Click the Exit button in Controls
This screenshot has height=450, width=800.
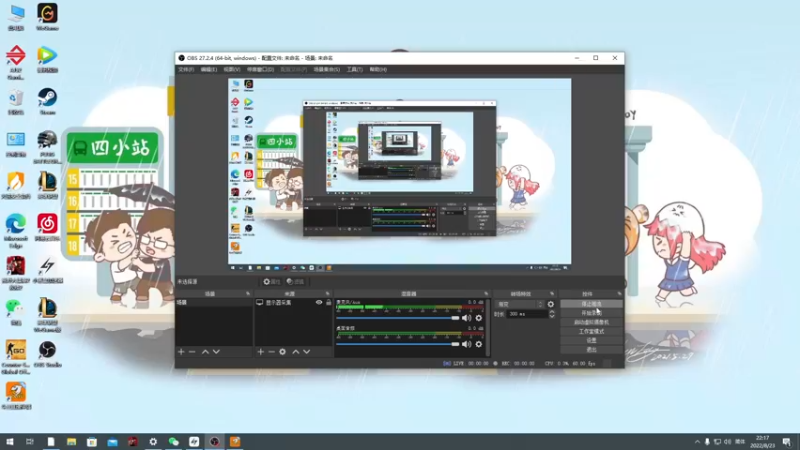[x=591, y=349]
